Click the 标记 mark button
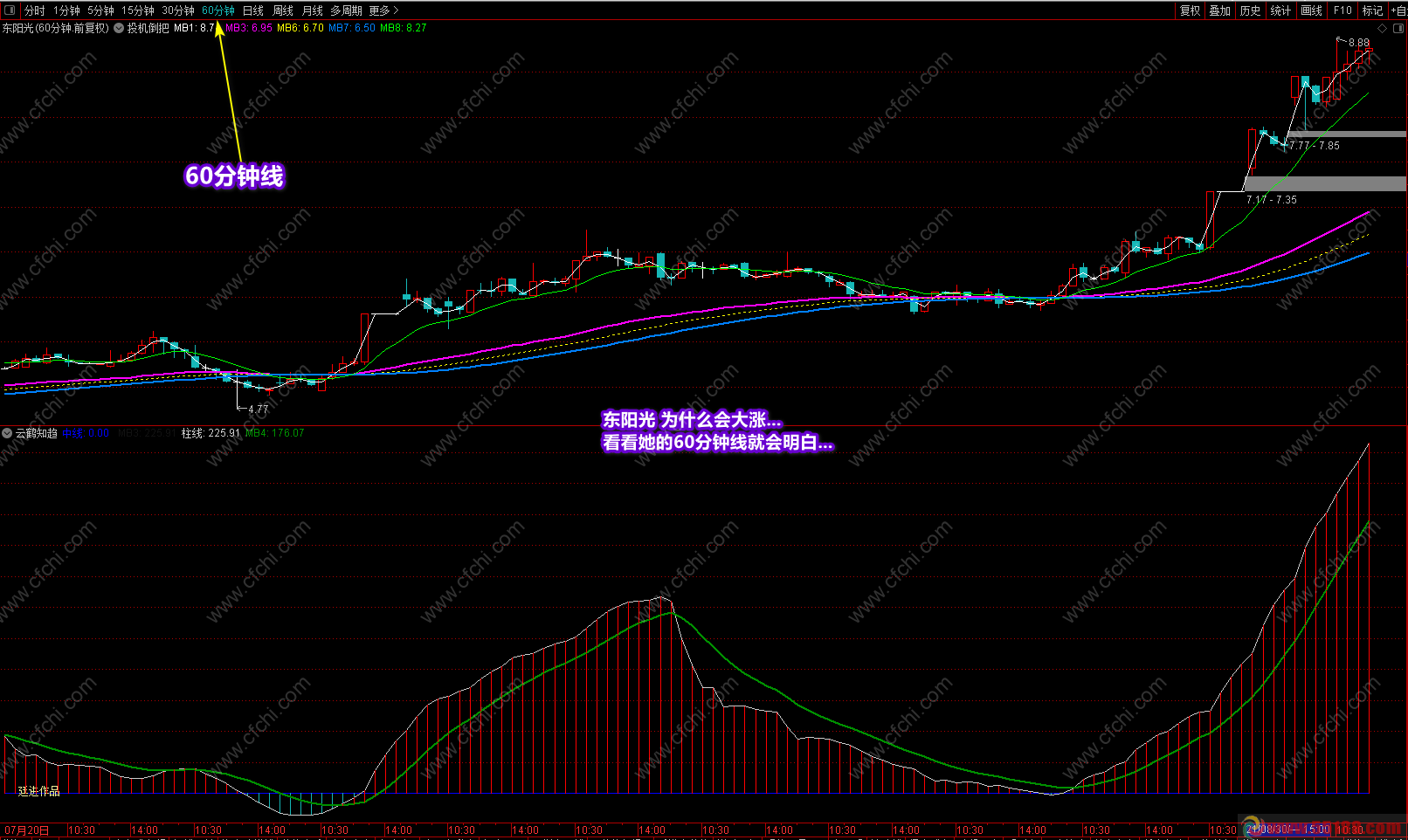Viewport: 1408px width, 840px height. point(1372,10)
